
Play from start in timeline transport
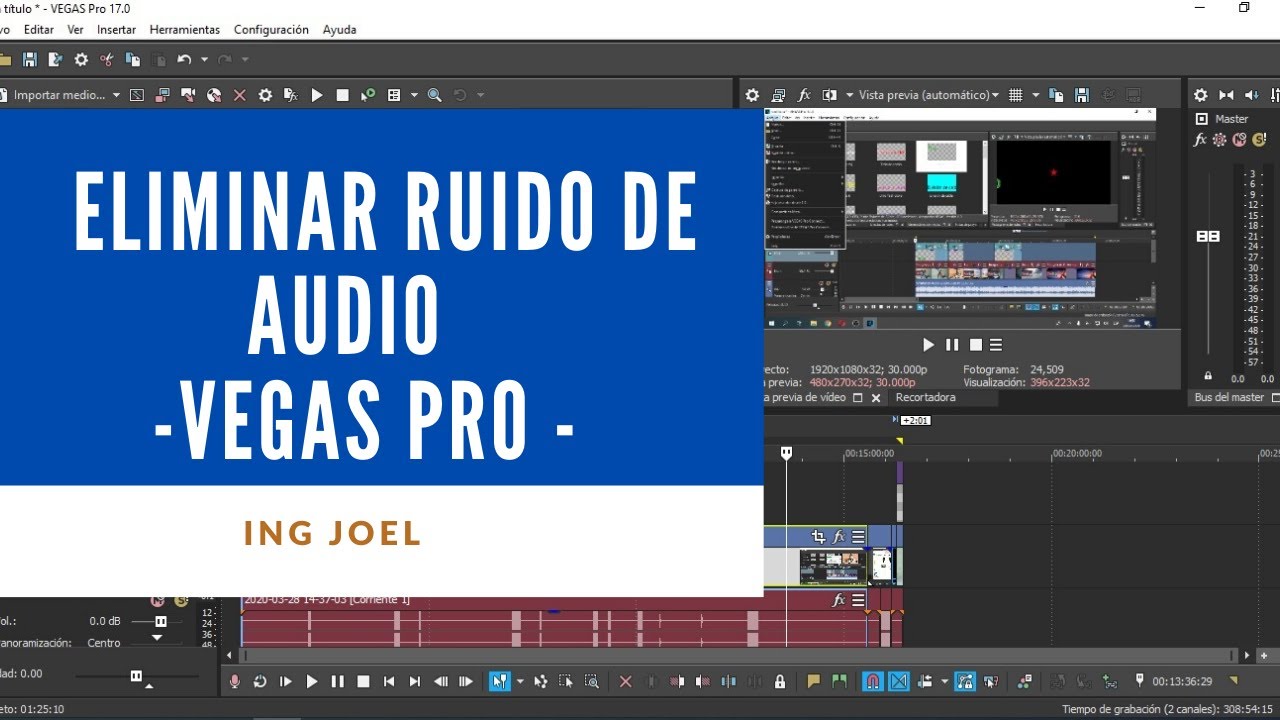coord(286,681)
